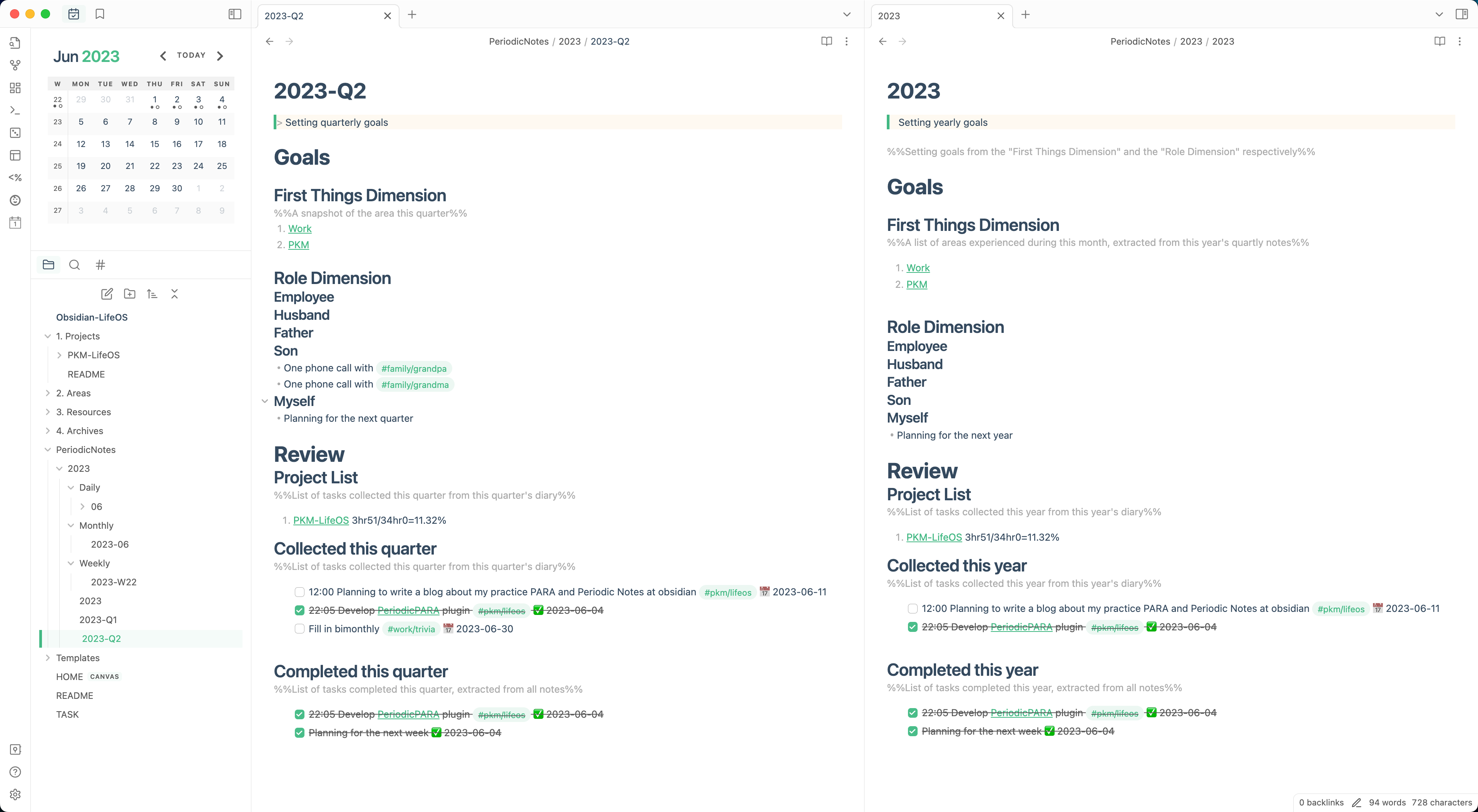
Task: Open the PKM-LifeOS link in 2023-Q2
Action: click(x=321, y=520)
